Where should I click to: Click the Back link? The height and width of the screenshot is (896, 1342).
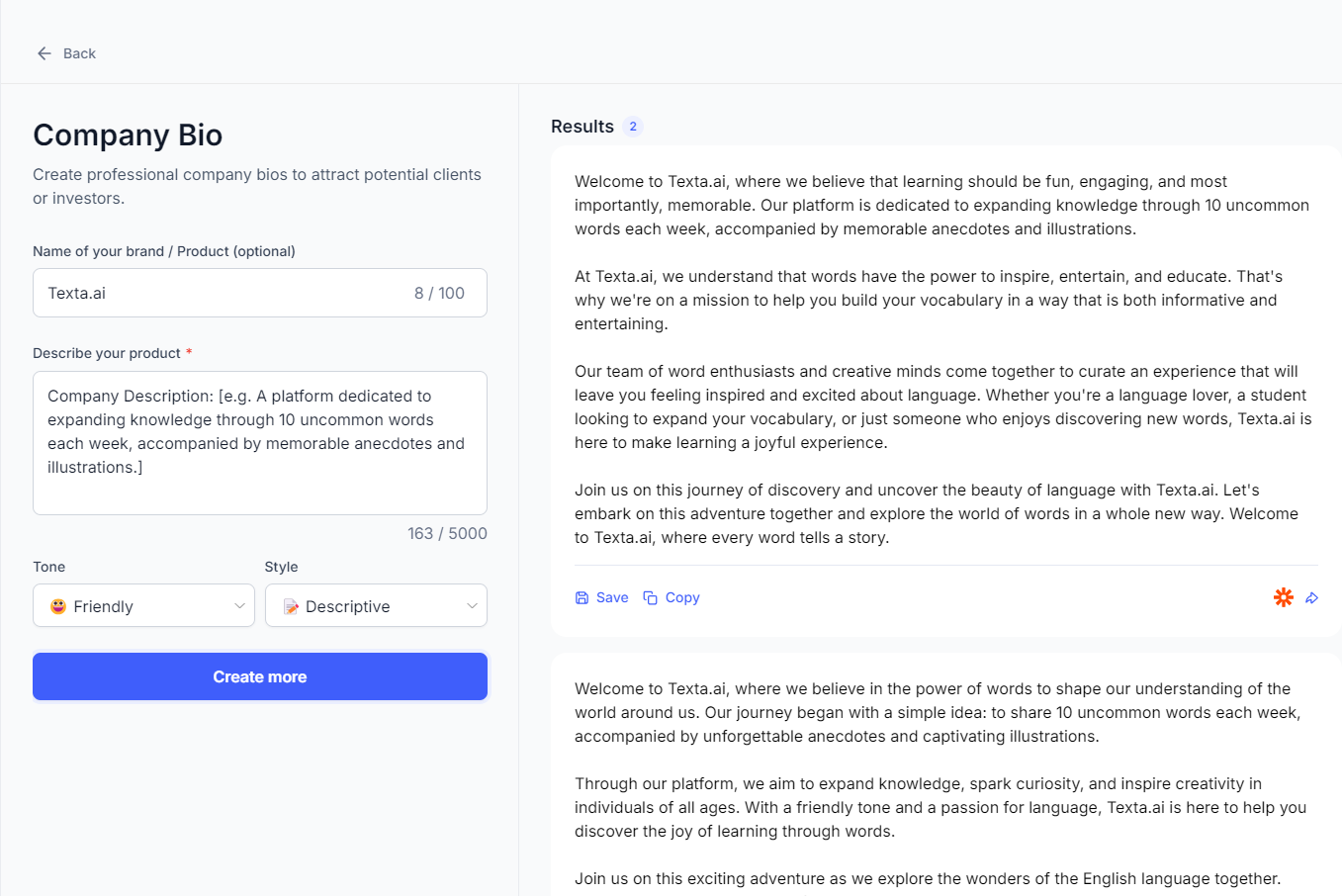coord(79,52)
